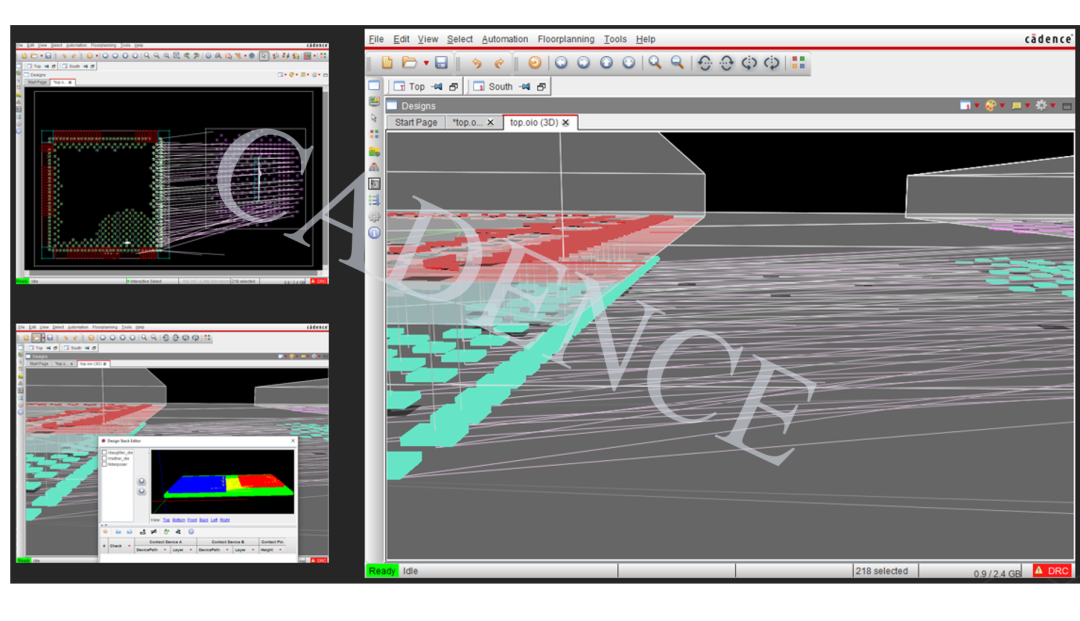Click the blue info icon in the left sidebar
This screenshot has width=1080, height=621.
point(374,233)
